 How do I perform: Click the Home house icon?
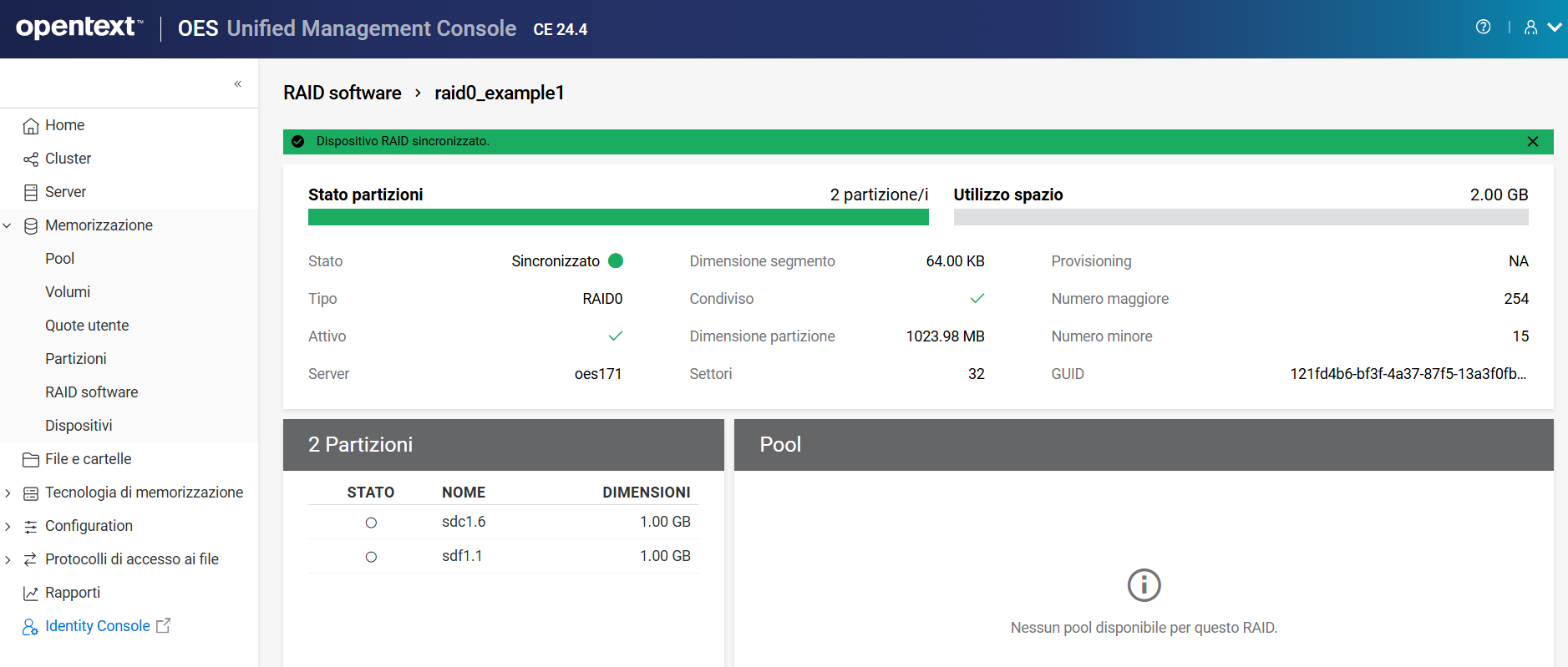31,126
